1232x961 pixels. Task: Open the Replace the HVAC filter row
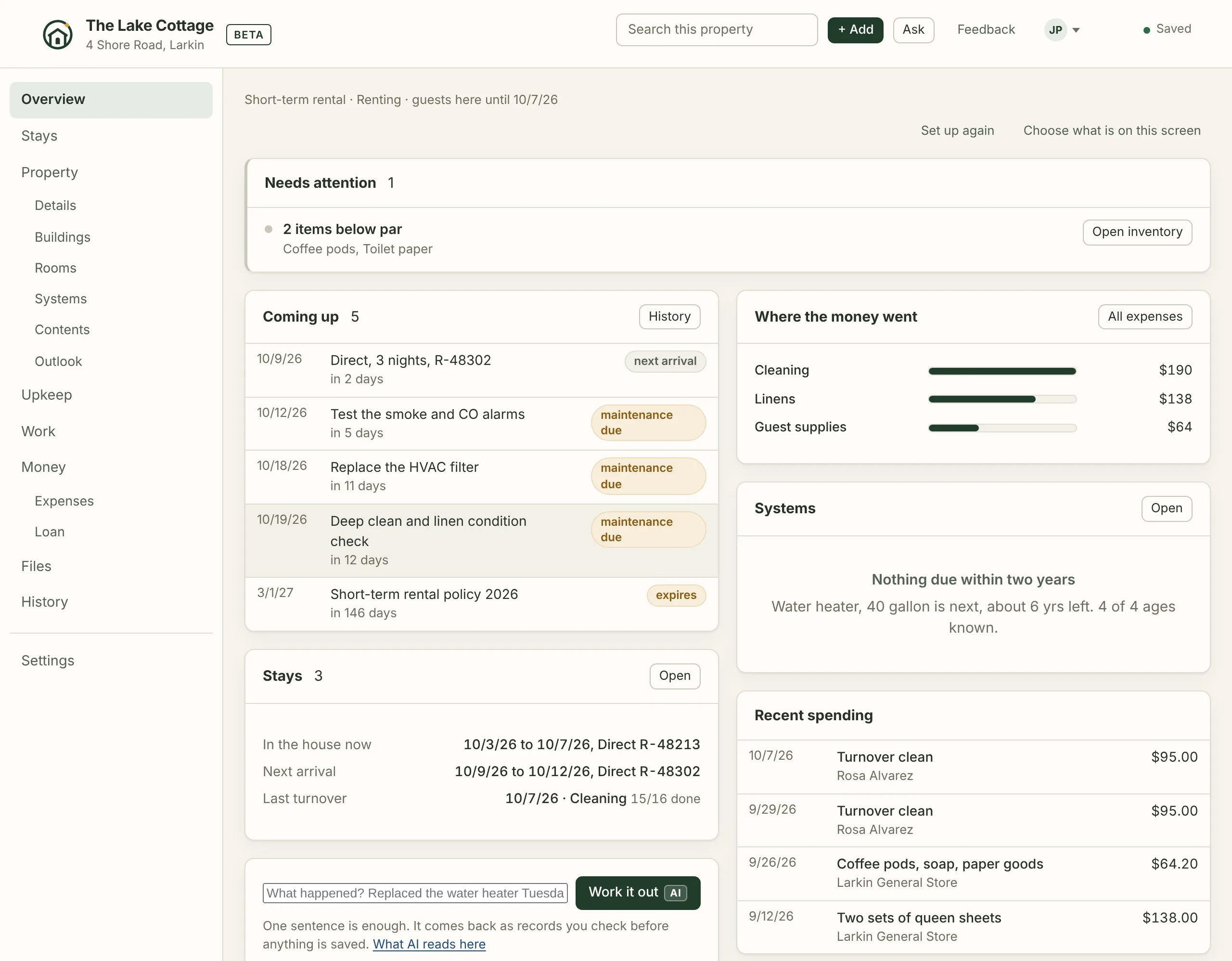[481, 477]
